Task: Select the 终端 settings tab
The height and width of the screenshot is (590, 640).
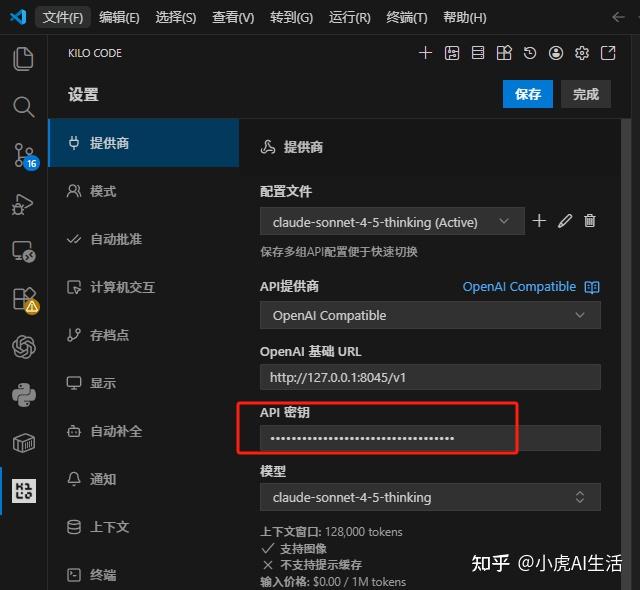Action: coord(144,575)
